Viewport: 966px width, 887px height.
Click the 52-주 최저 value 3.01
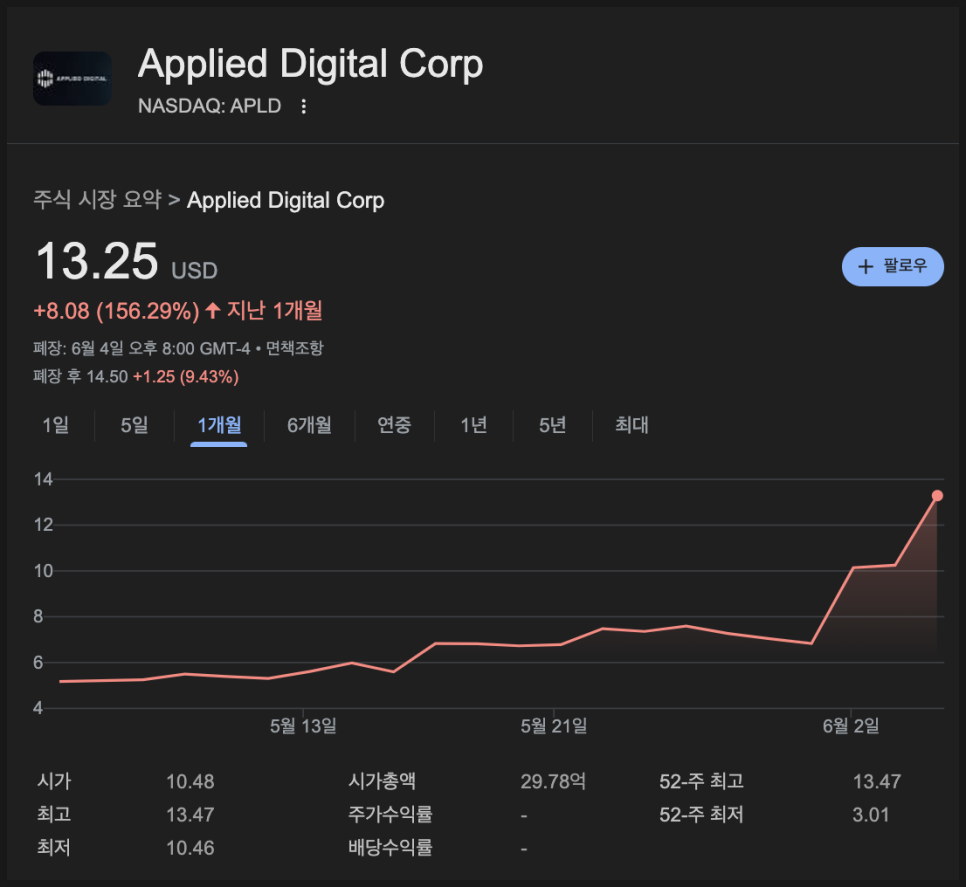pos(871,815)
